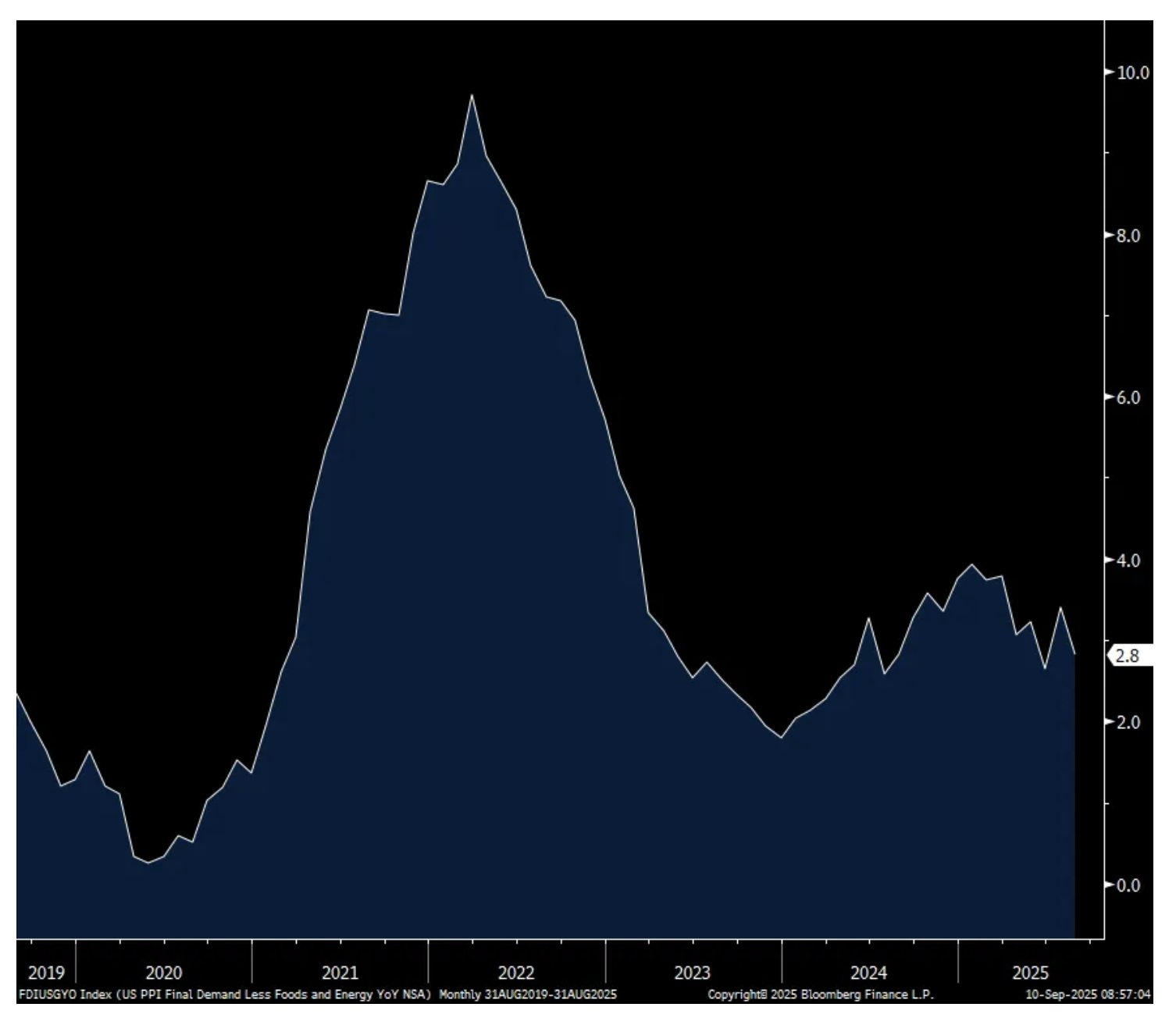Select the 2019 year label on the timeline

click(x=46, y=973)
